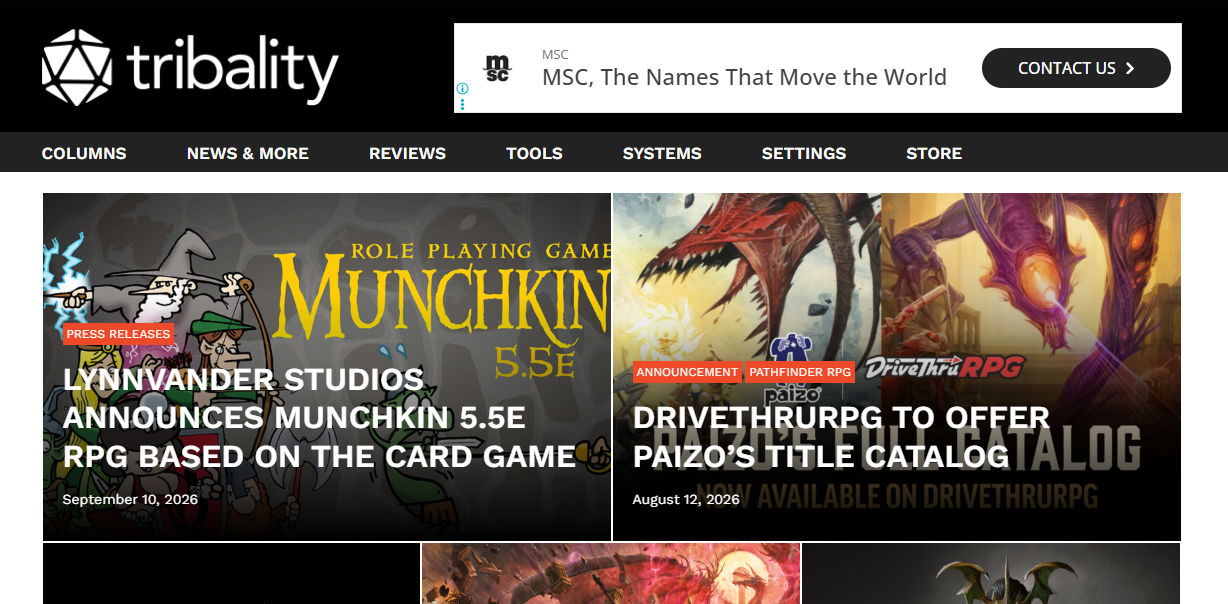Click the Contact Us ad button
Viewport: 1228px width, 604px height.
pyautogui.click(x=1076, y=68)
